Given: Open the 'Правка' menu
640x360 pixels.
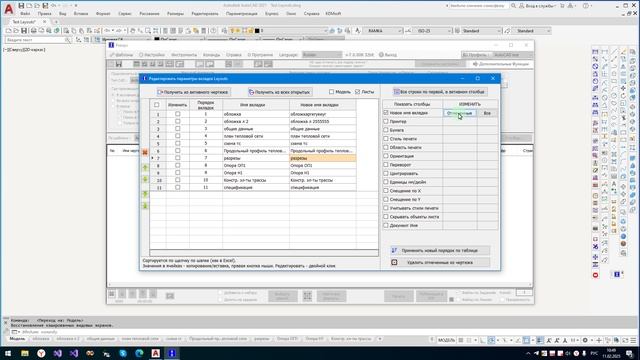Looking at the screenshot, I should pyautogui.click(x=44, y=13).
